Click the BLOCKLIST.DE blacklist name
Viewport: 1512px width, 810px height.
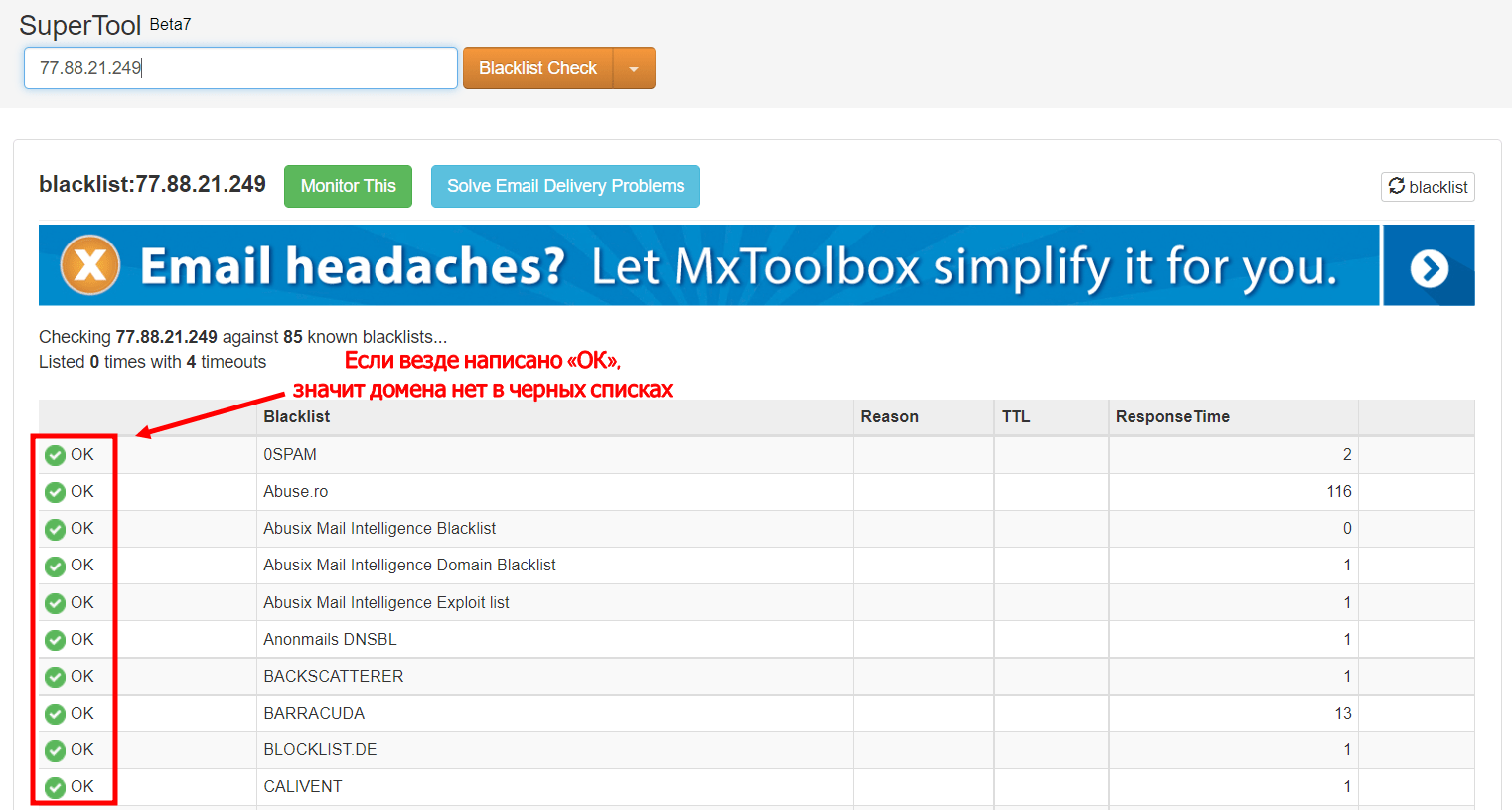click(320, 750)
